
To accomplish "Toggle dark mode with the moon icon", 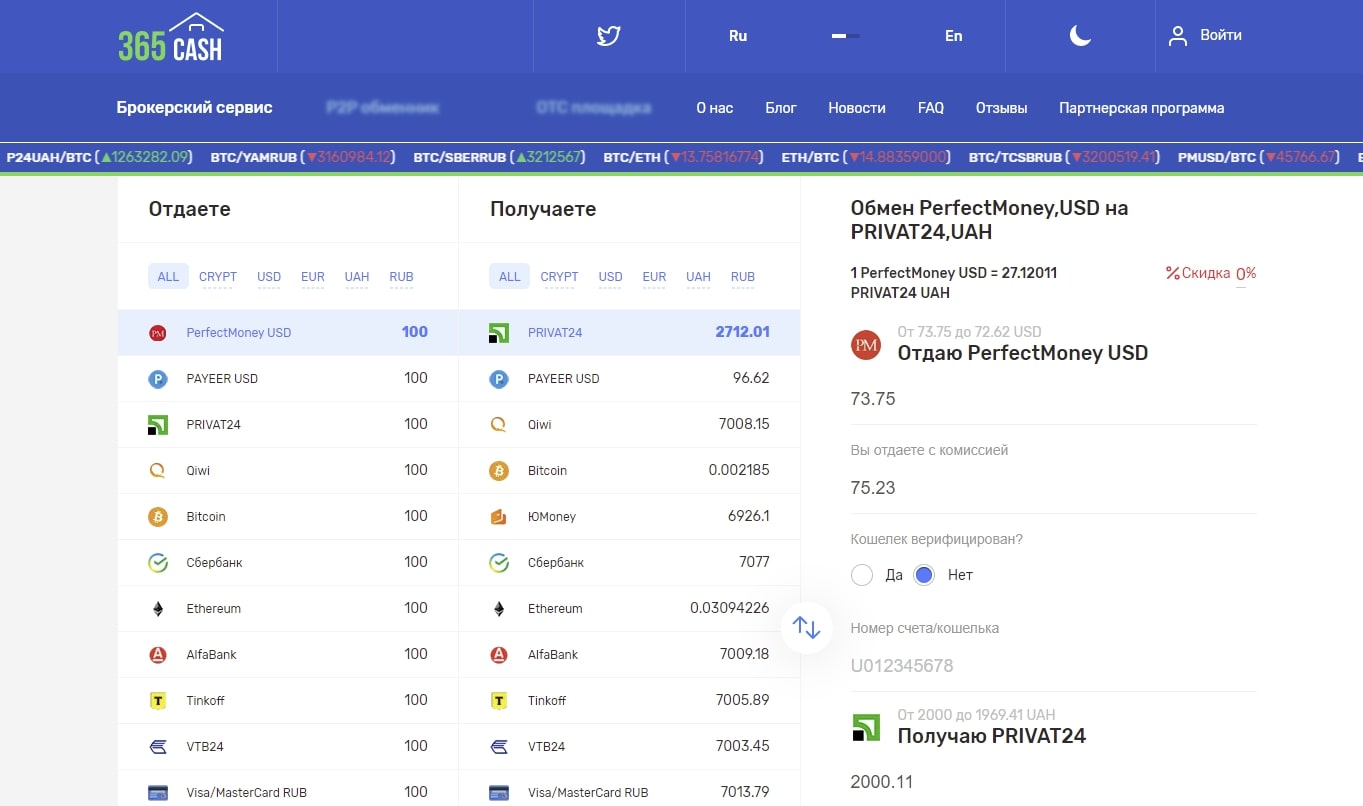I will [1080, 36].
